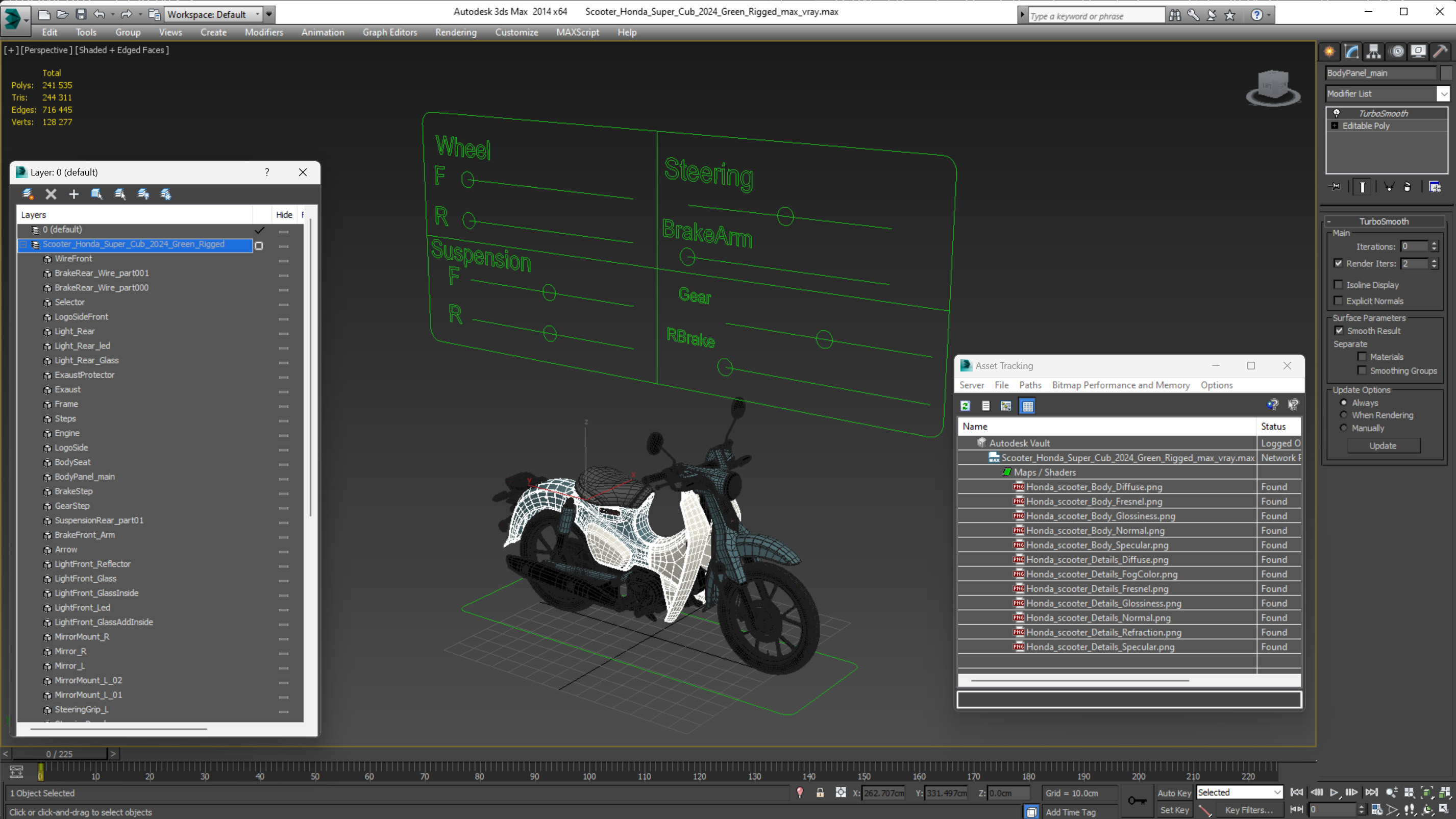Click the Update button
Screen dimensions: 1456x819
click(1383, 445)
